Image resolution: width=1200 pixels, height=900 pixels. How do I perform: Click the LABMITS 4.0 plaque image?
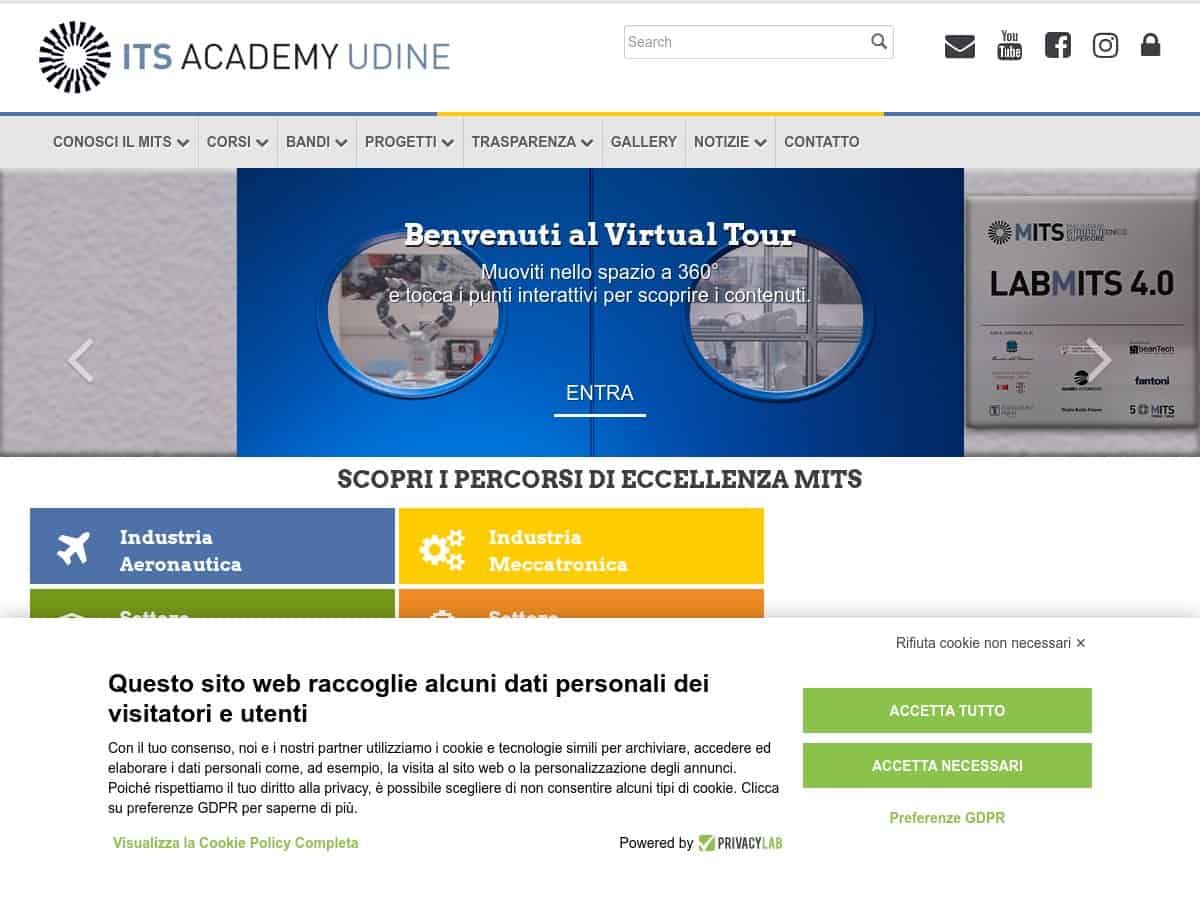tap(1081, 312)
